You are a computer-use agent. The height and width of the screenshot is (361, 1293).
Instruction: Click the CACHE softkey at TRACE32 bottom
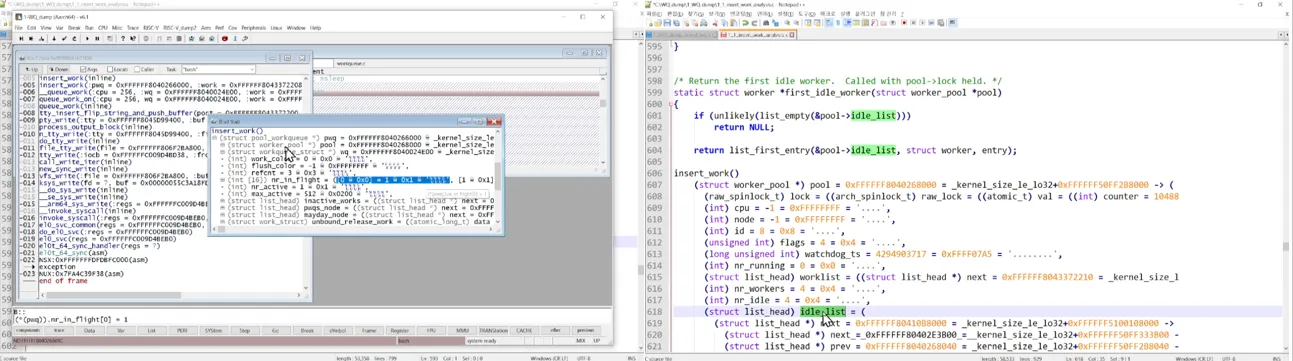(524, 330)
